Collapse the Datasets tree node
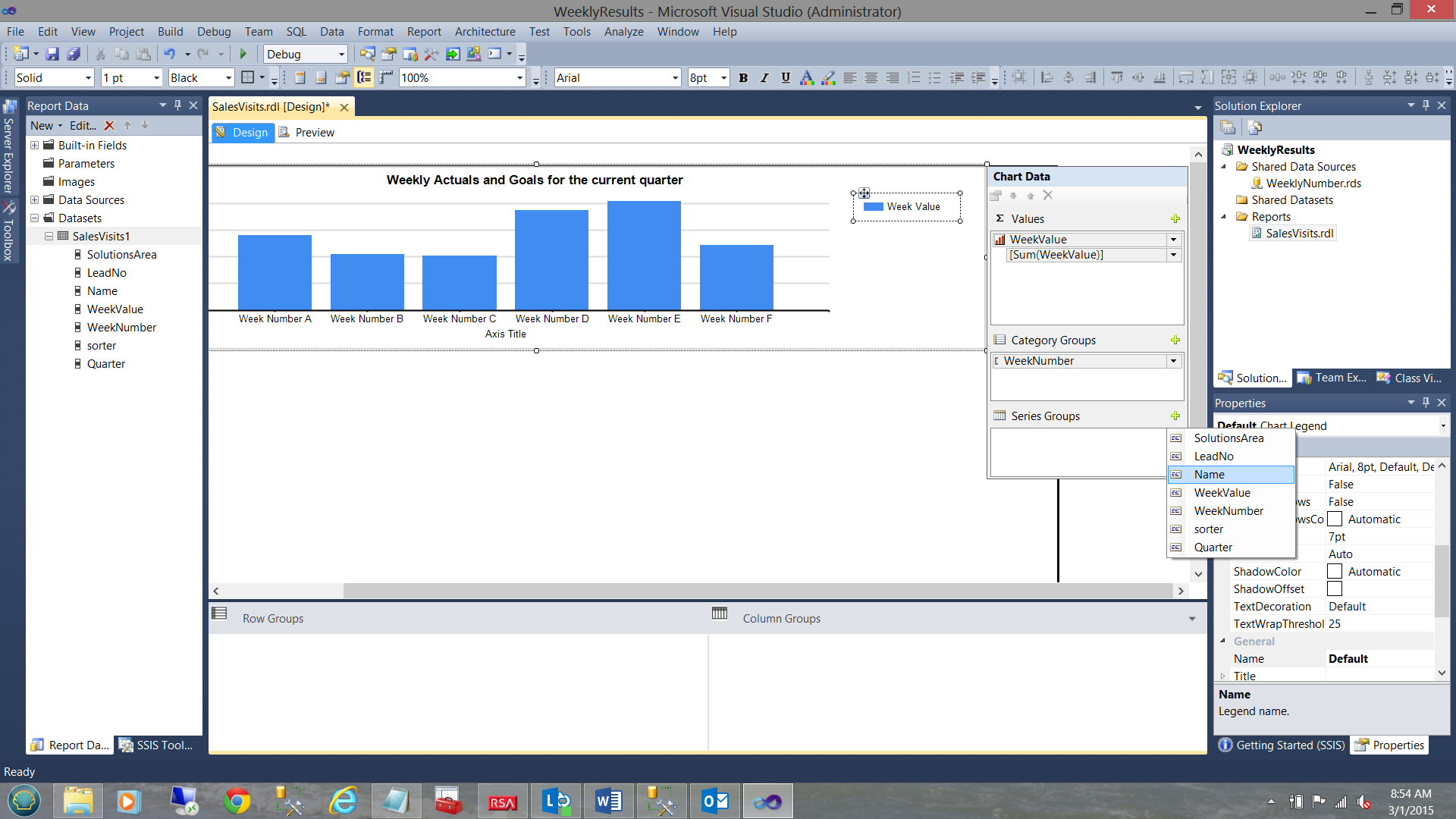Screen dimensions: 1456x819 (x=34, y=218)
